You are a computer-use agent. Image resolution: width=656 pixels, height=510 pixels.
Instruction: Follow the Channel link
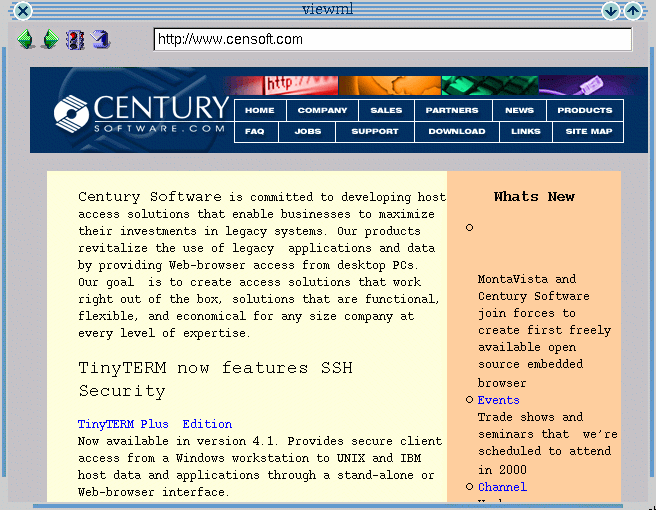(x=502, y=487)
